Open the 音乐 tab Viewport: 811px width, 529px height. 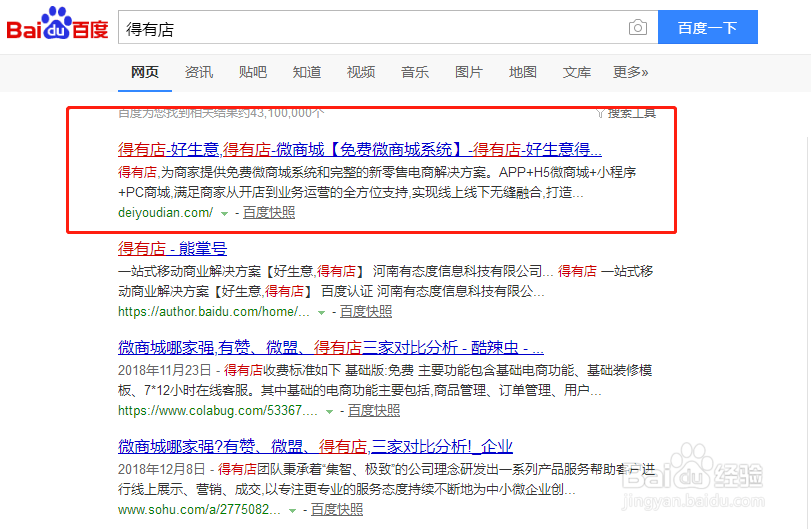(x=415, y=72)
